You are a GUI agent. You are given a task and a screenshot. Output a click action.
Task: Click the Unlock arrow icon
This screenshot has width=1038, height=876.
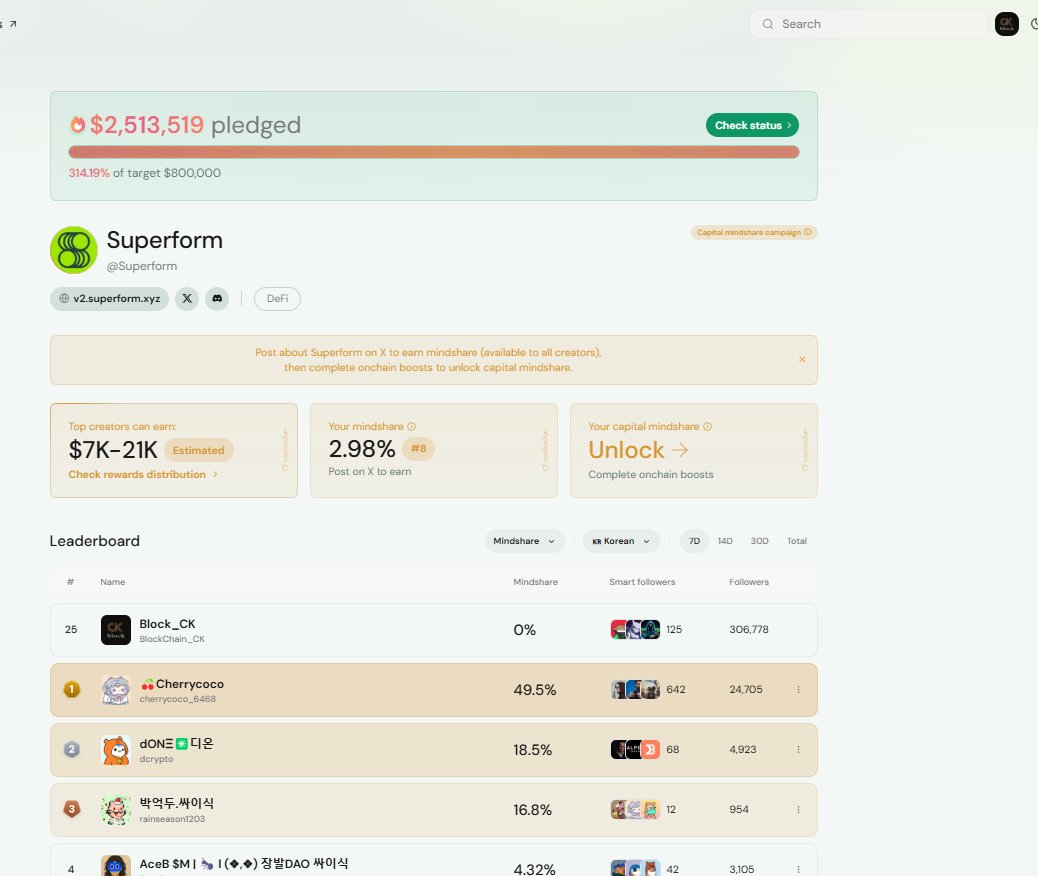click(x=680, y=450)
